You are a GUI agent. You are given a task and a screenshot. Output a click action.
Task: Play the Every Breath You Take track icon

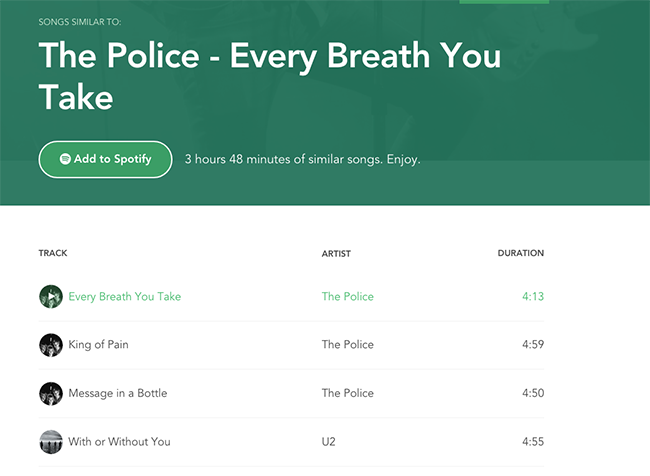point(51,296)
